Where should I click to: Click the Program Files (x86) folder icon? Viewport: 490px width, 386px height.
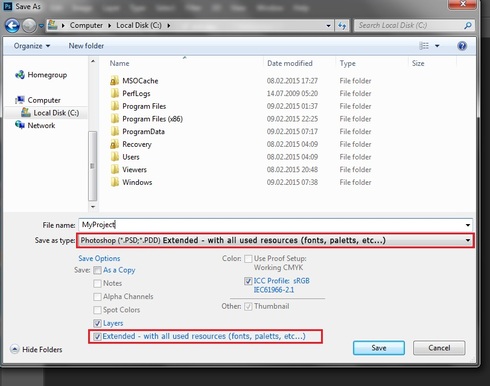click(114, 119)
